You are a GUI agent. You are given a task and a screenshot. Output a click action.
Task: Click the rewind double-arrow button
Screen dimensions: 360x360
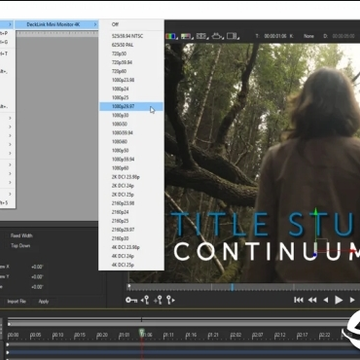tap(312, 300)
